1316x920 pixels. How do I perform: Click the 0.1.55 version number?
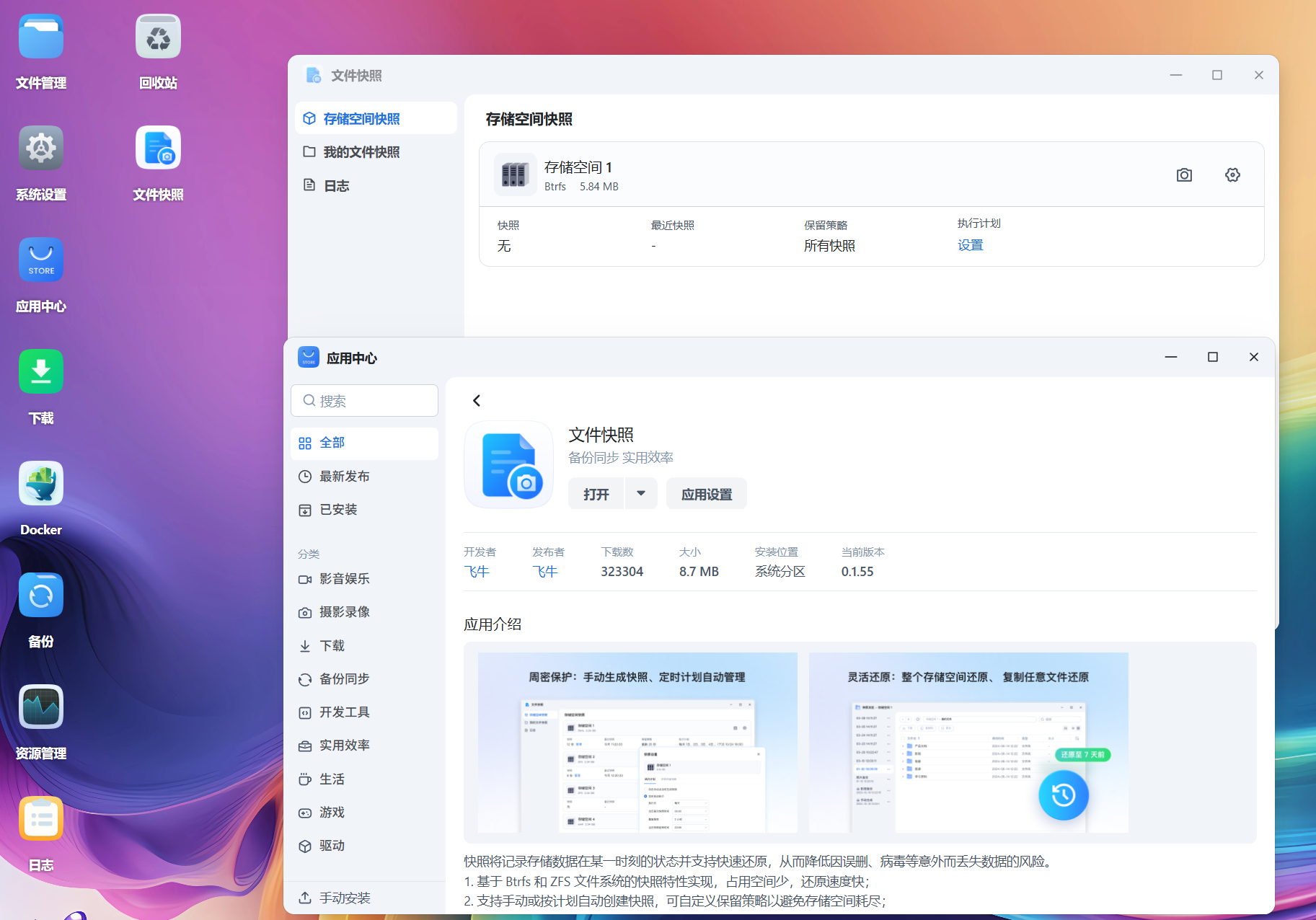[x=857, y=572]
